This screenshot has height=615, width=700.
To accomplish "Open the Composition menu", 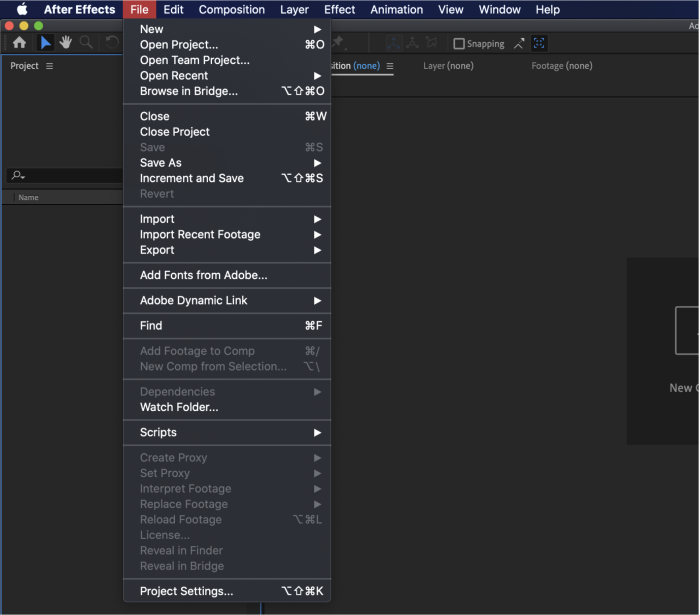I will click(x=232, y=9).
